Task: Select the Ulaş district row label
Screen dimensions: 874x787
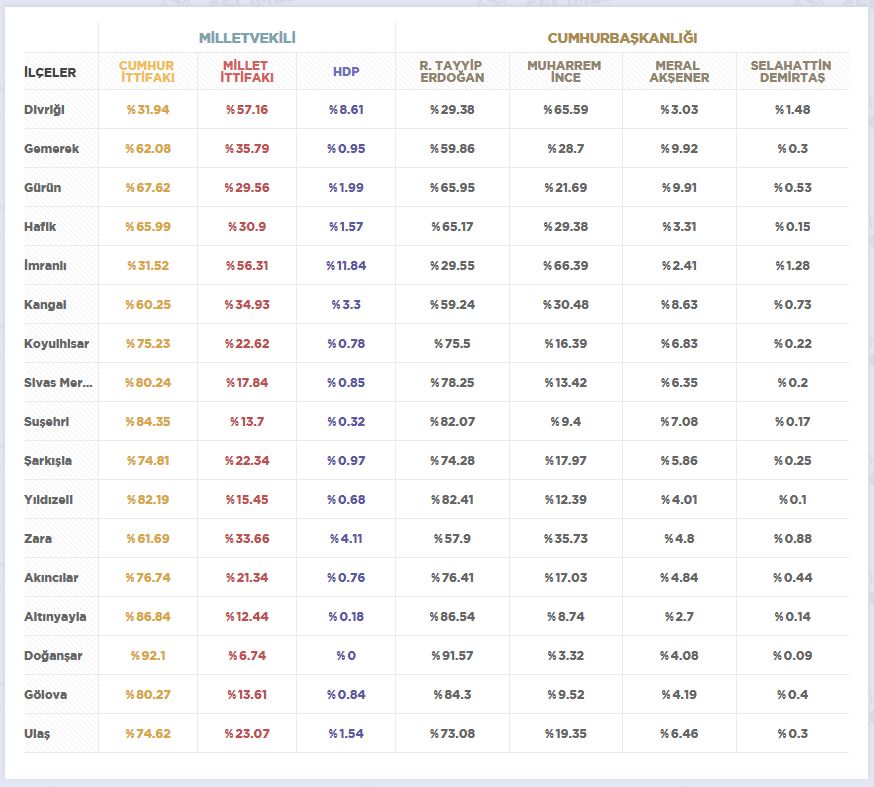Action: (37, 733)
